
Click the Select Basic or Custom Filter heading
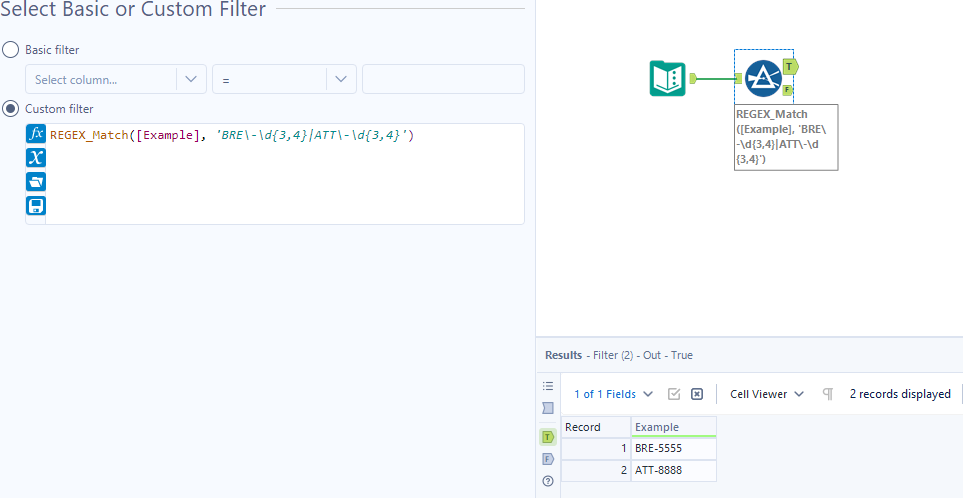133,9
